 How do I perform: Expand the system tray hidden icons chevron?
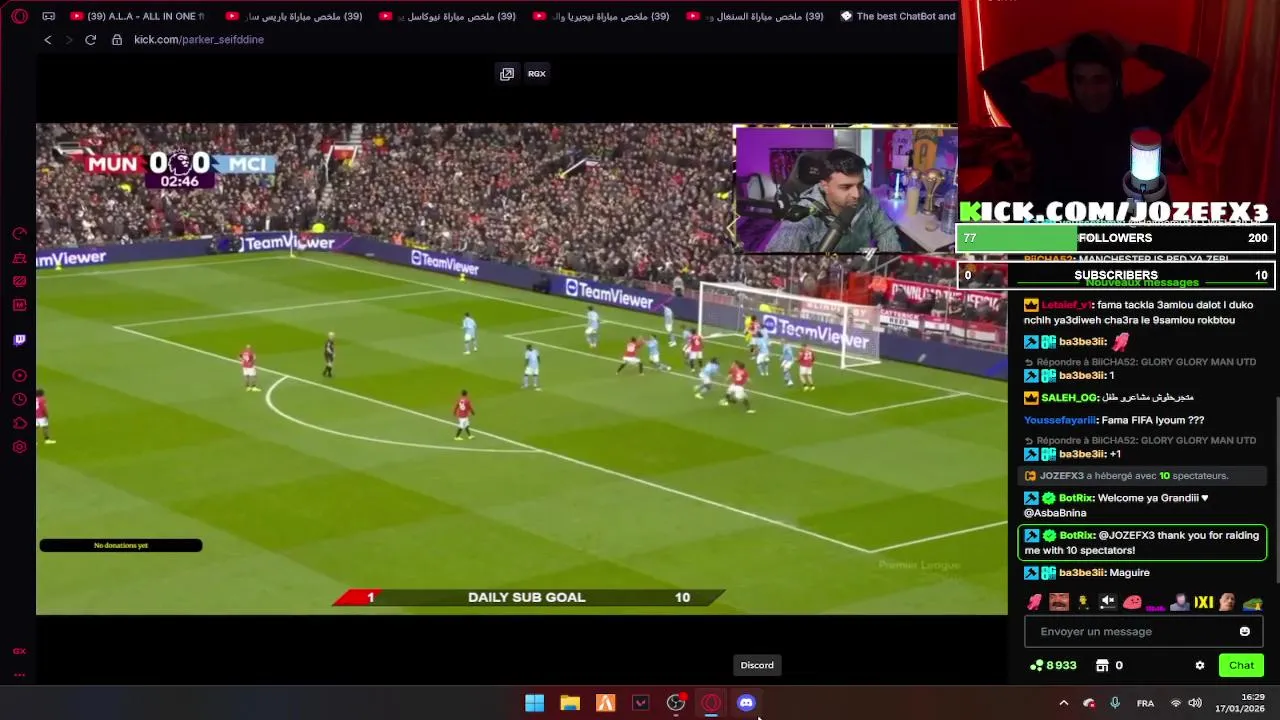coord(1063,704)
